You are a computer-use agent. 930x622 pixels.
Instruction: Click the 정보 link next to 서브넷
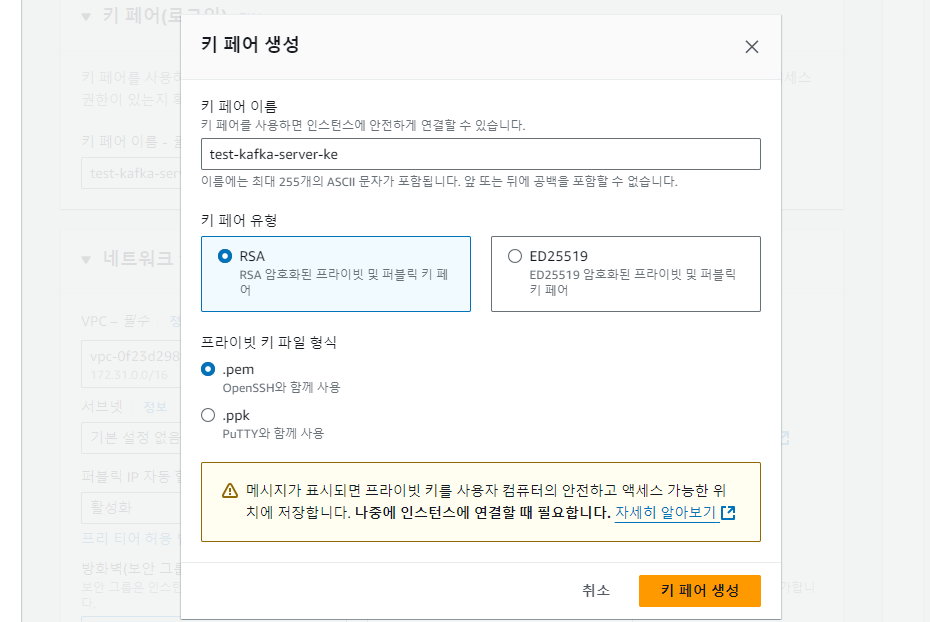pos(155,407)
